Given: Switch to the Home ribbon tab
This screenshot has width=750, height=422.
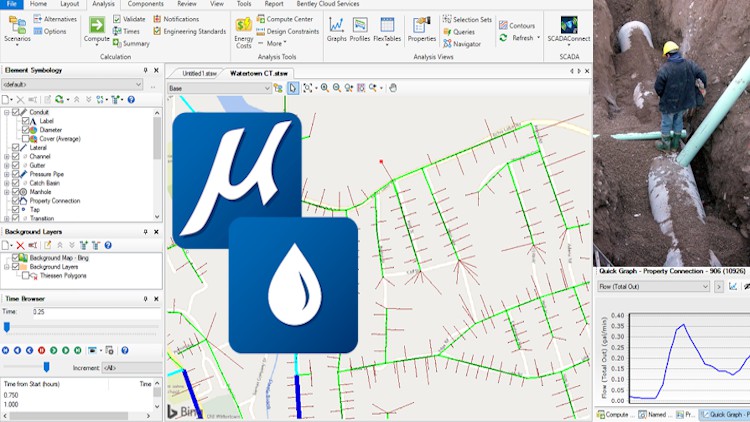Looking at the screenshot, I should point(38,4).
